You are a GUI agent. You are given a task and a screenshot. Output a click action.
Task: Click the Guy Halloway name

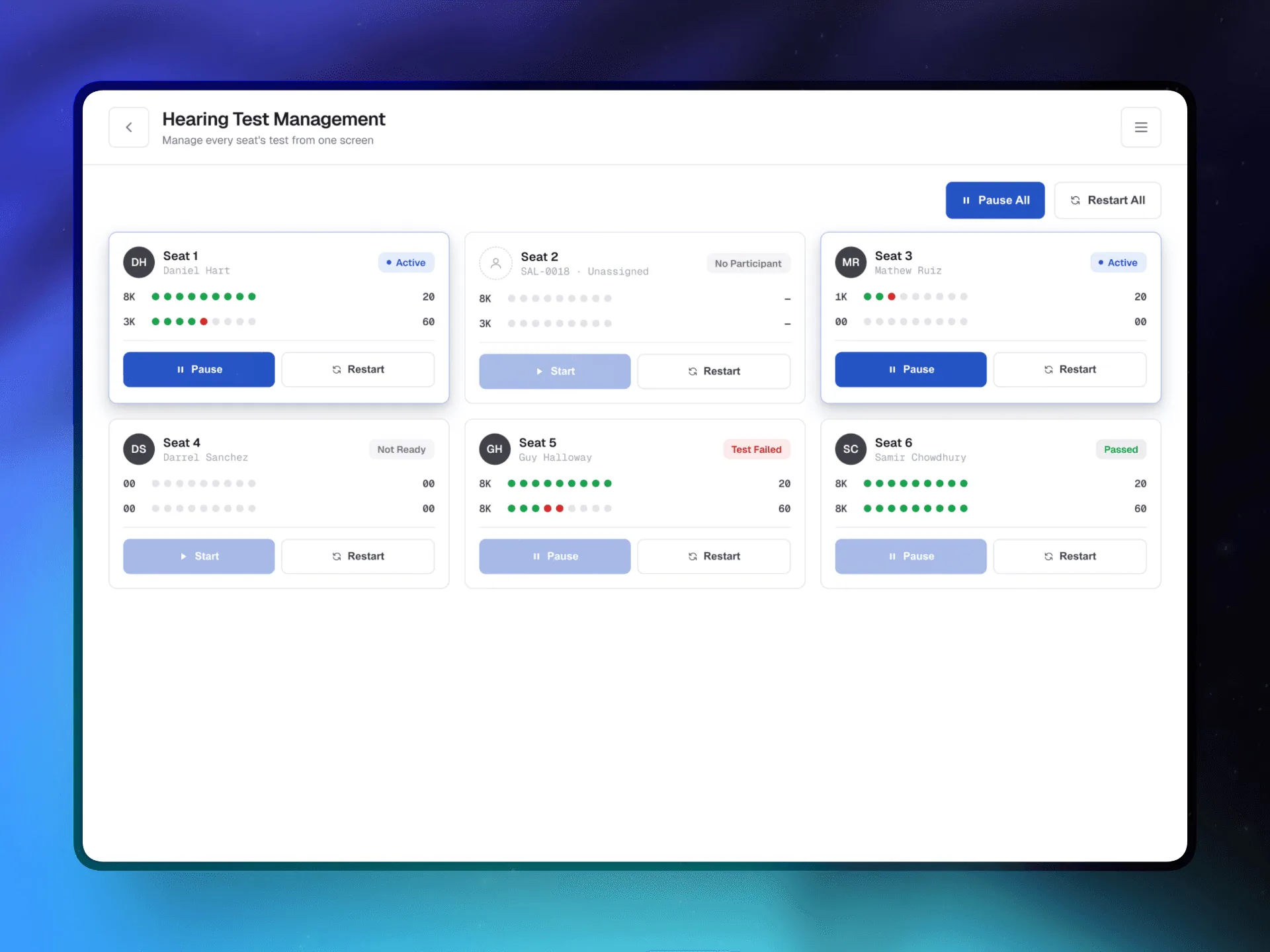point(555,457)
